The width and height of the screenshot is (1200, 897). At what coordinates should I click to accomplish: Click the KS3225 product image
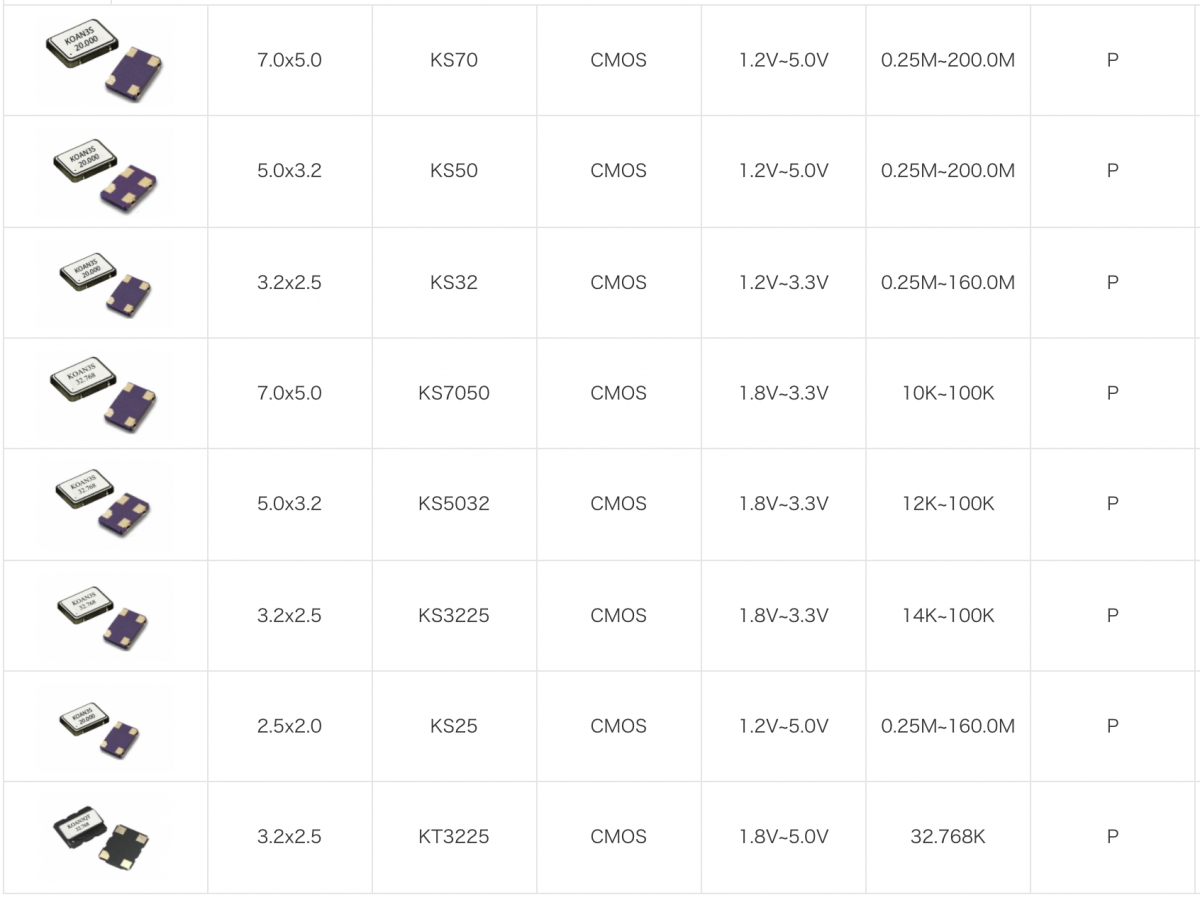click(104, 616)
